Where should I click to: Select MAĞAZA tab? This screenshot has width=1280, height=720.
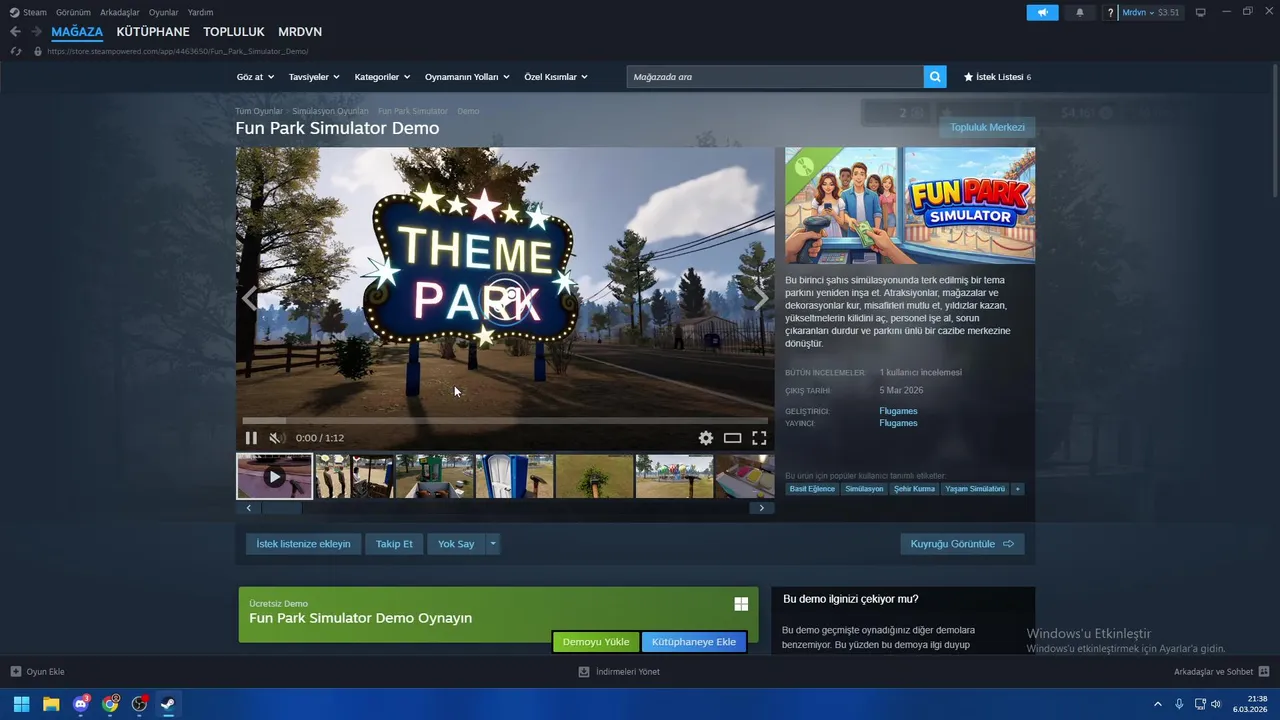77,32
